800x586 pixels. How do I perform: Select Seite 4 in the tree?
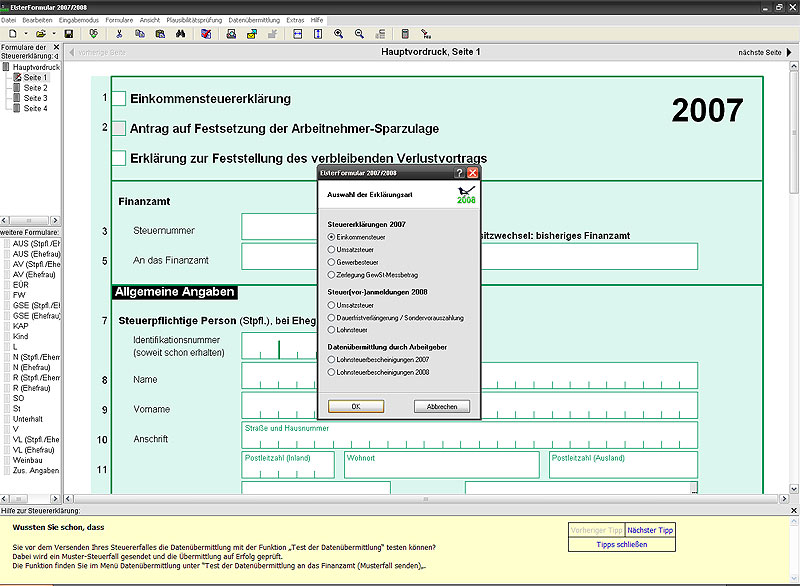coord(35,108)
